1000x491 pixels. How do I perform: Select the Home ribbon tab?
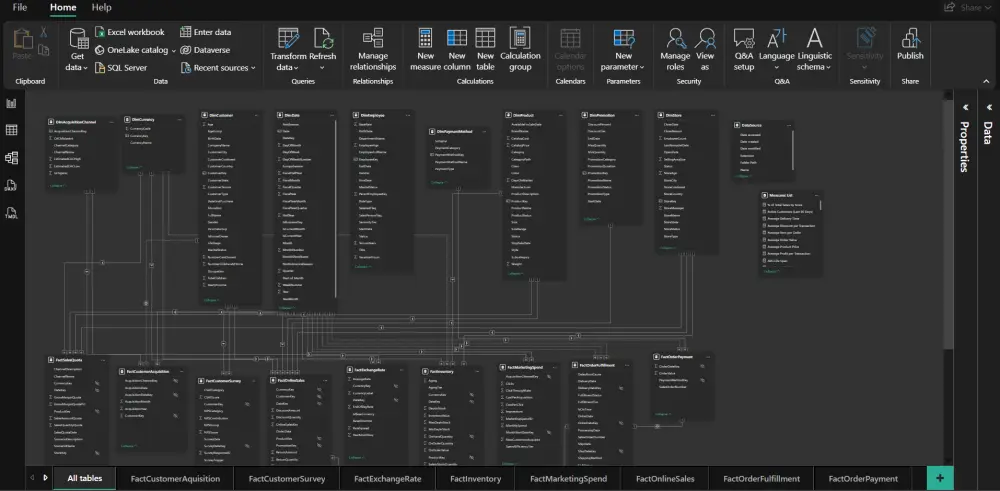(63, 8)
